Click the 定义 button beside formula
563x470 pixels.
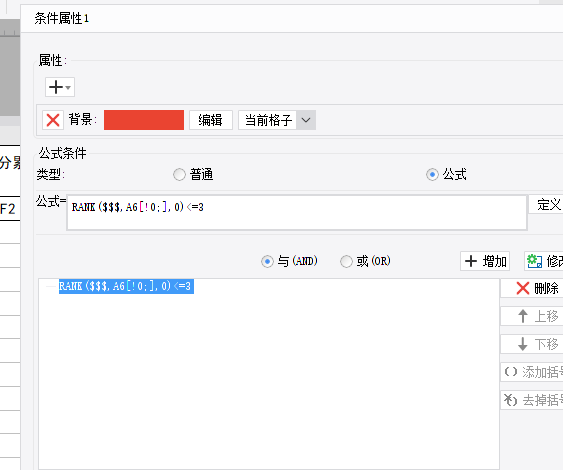[x=546, y=205]
